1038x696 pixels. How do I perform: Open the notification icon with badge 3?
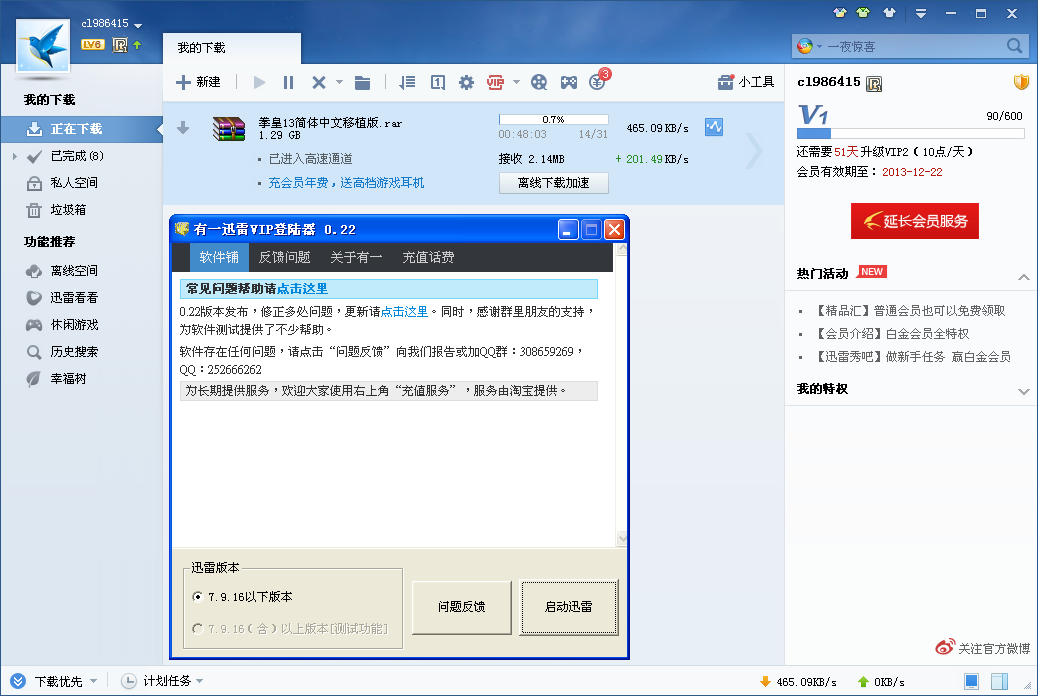point(598,81)
